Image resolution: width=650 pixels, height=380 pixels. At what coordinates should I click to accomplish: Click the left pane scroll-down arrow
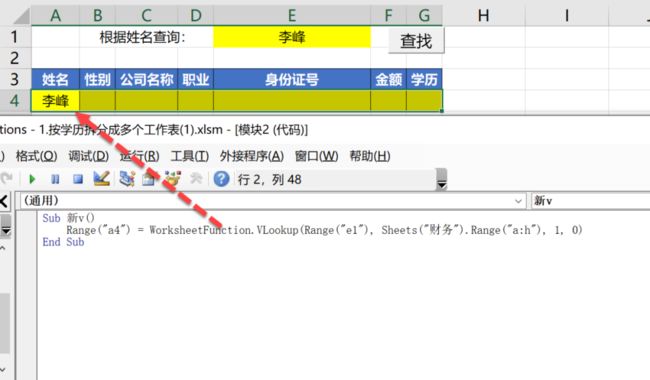click(x=3, y=369)
